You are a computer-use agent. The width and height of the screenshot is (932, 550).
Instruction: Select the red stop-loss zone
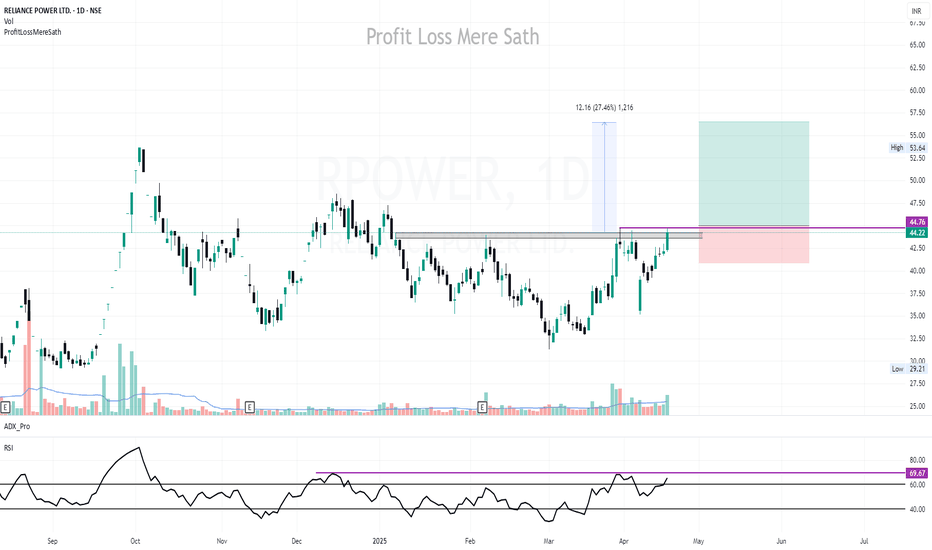pos(754,245)
